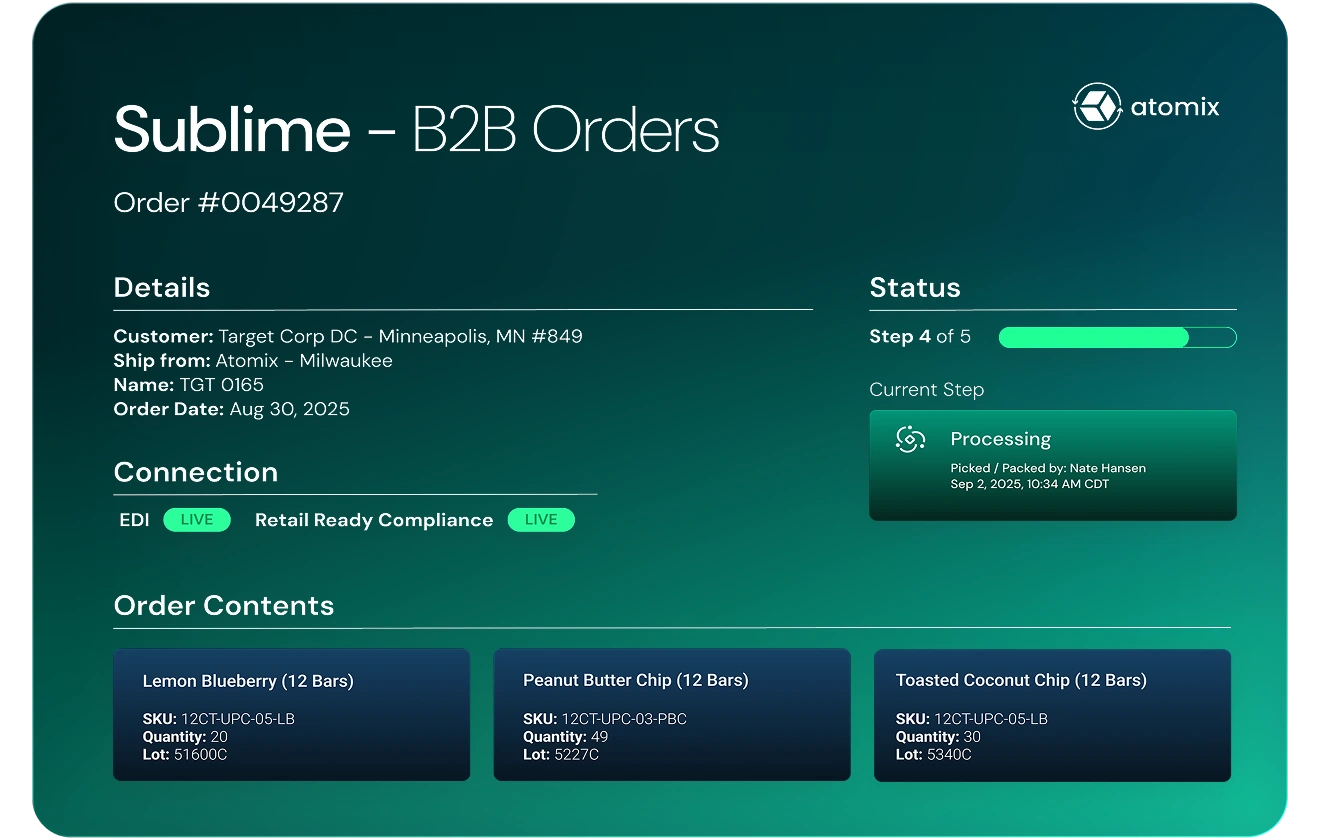This screenshot has width=1320, height=840.
Task: Select the Order Contents heading
Action: (x=224, y=606)
